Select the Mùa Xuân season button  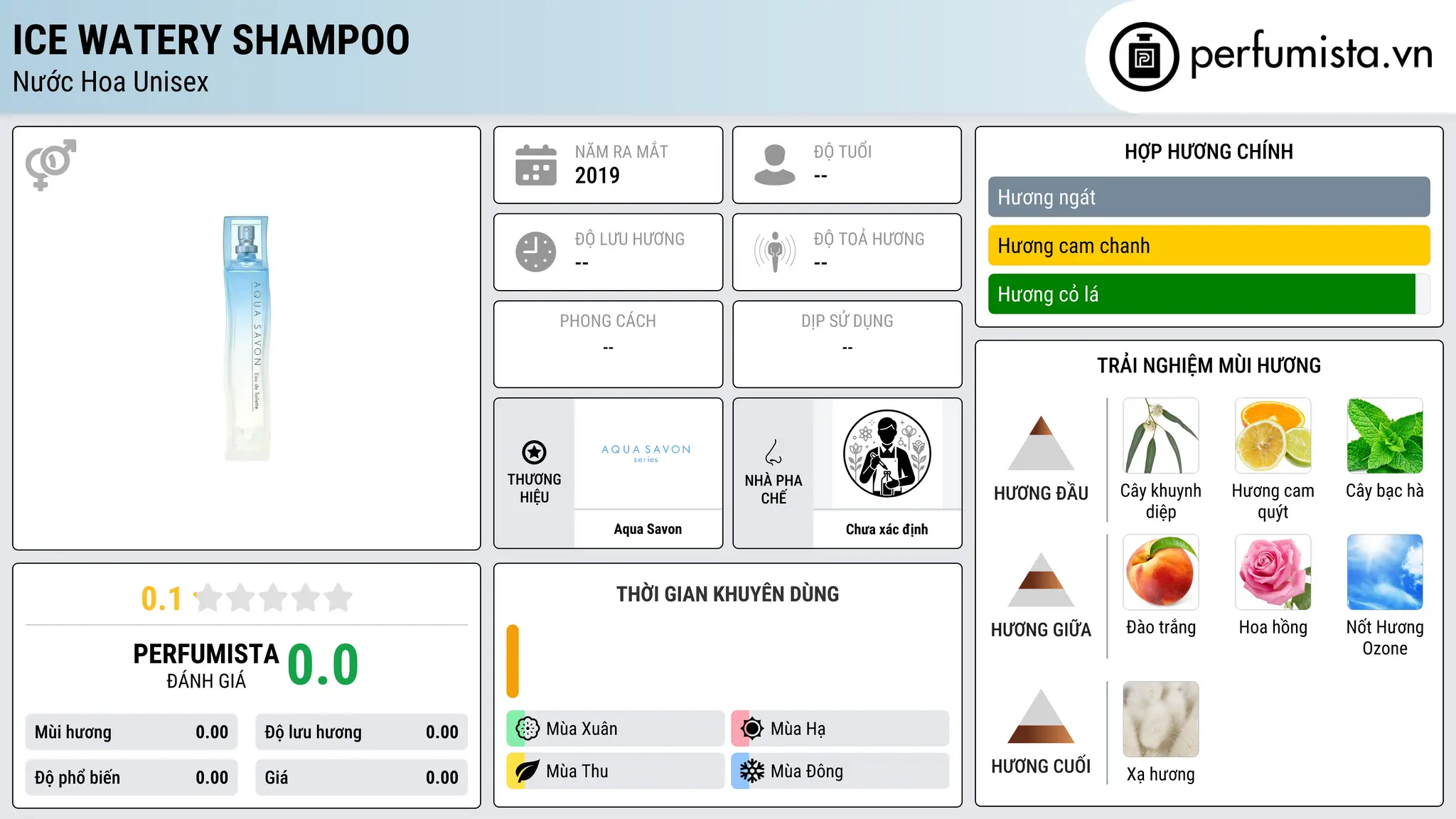point(615,729)
